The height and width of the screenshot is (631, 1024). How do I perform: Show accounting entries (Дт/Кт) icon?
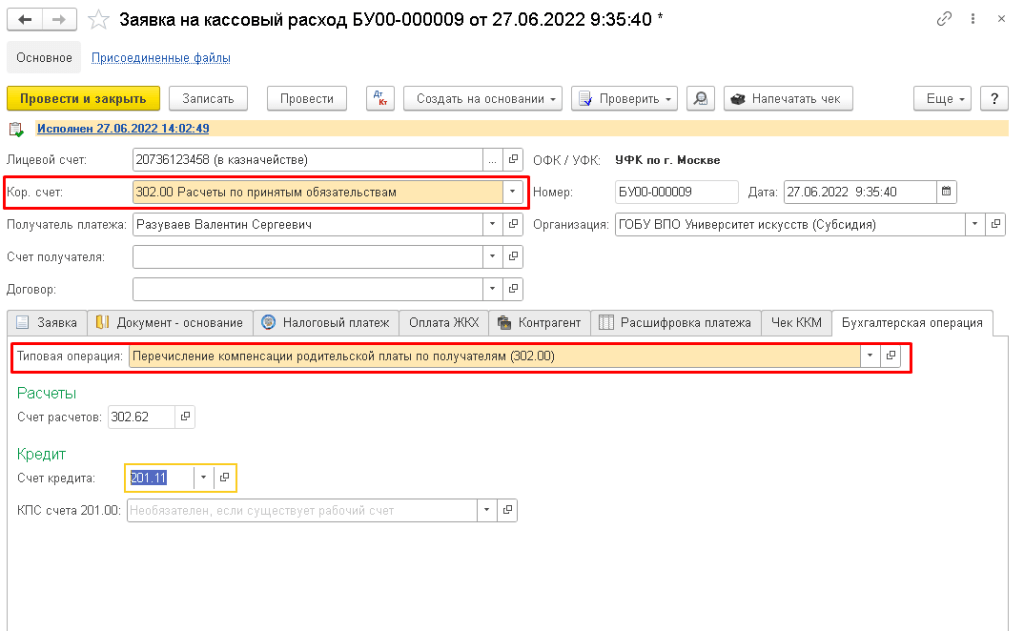point(380,99)
